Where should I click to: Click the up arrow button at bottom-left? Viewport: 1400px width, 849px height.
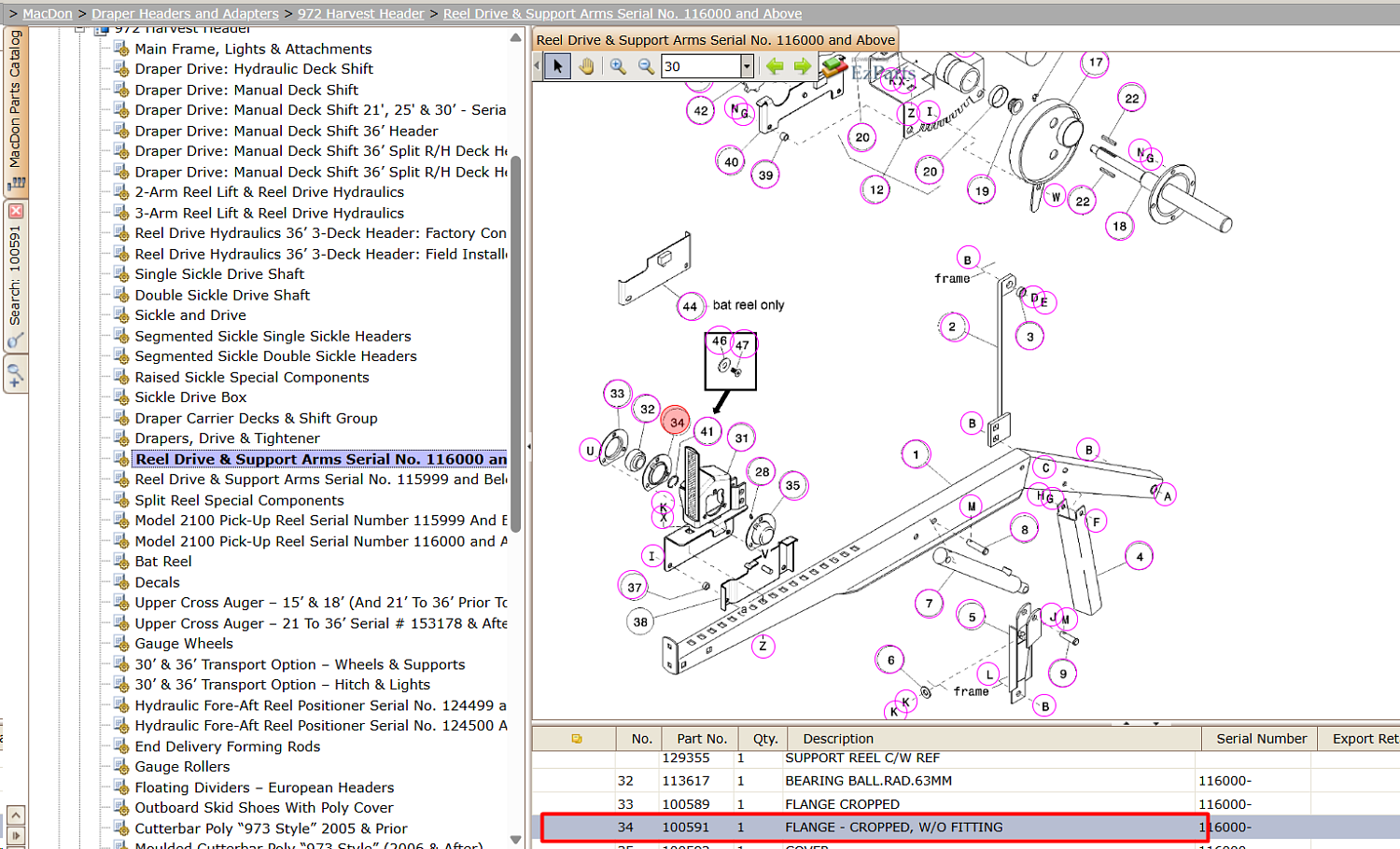15,814
